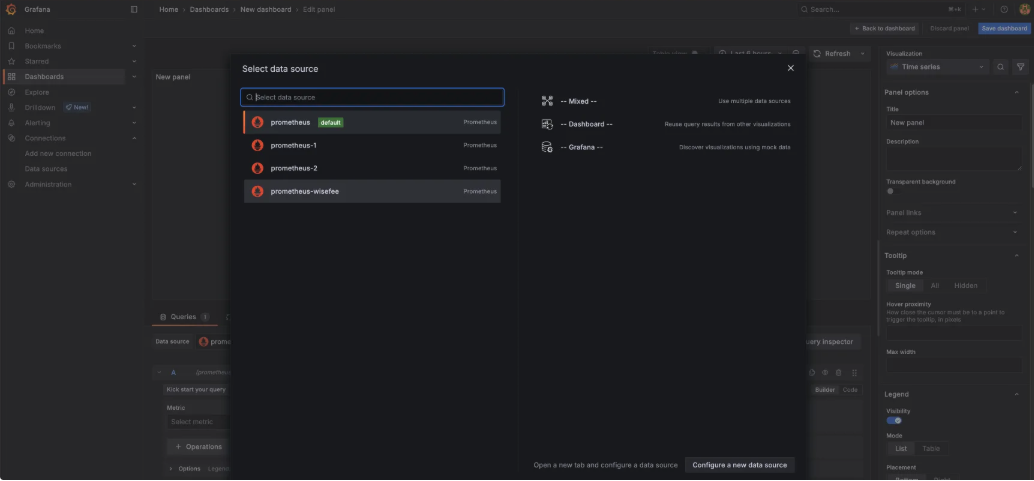Open Starred in the sidebar
This screenshot has width=1034, height=481.
pyautogui.click(x=37, y=61)
